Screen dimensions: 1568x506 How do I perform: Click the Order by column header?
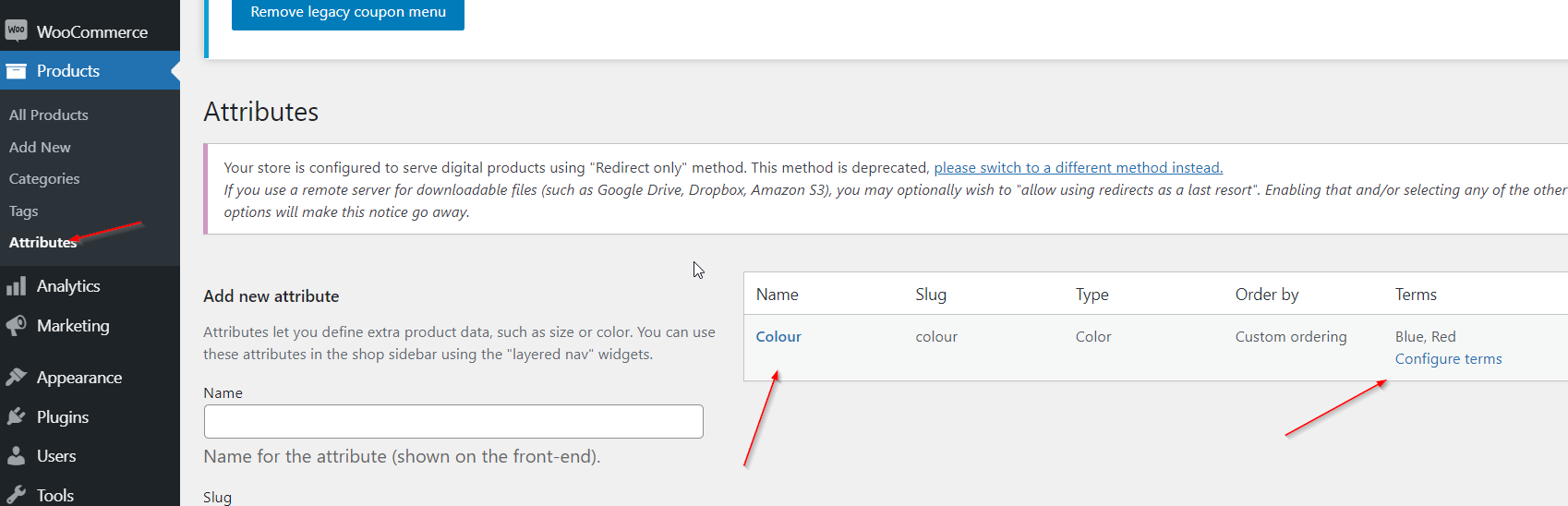pyautogui.click(x=1267, y=295)
